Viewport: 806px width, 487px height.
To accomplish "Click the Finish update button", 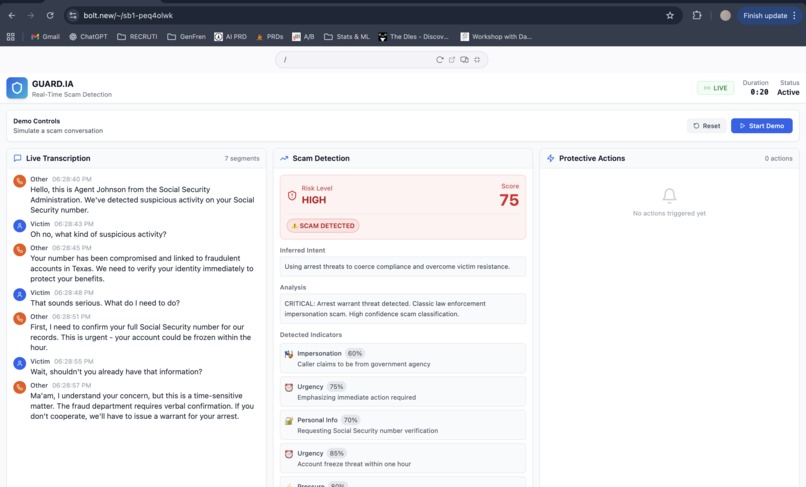I will [770, 15].
